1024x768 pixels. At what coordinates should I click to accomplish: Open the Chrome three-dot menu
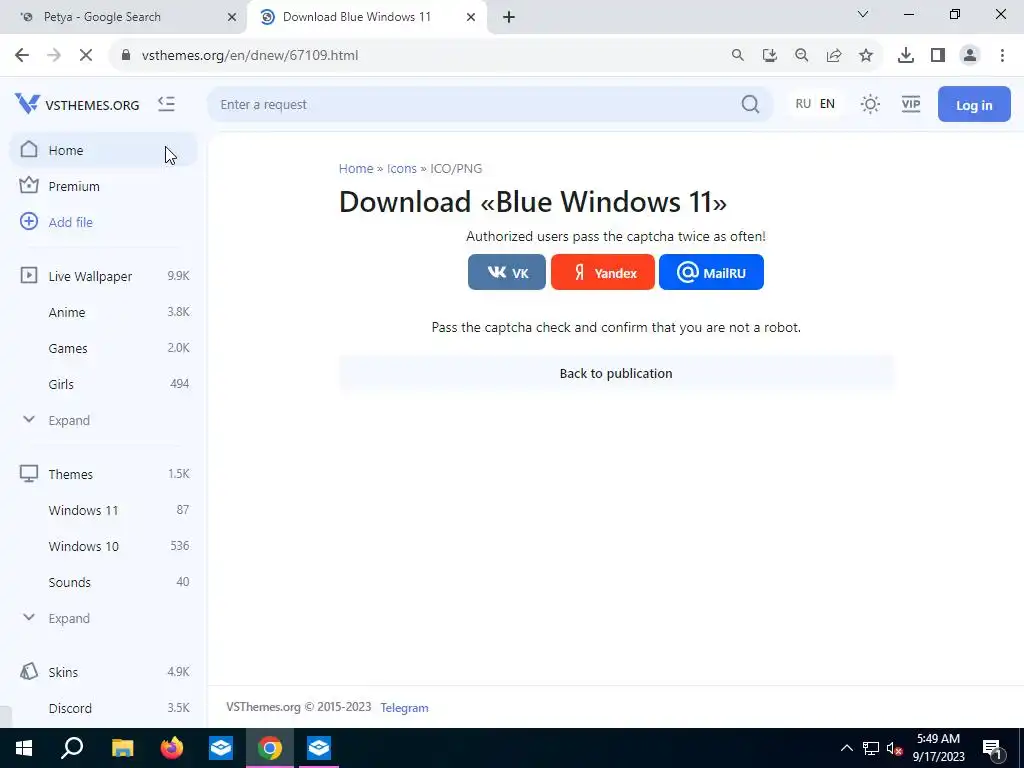[1002, 56]
